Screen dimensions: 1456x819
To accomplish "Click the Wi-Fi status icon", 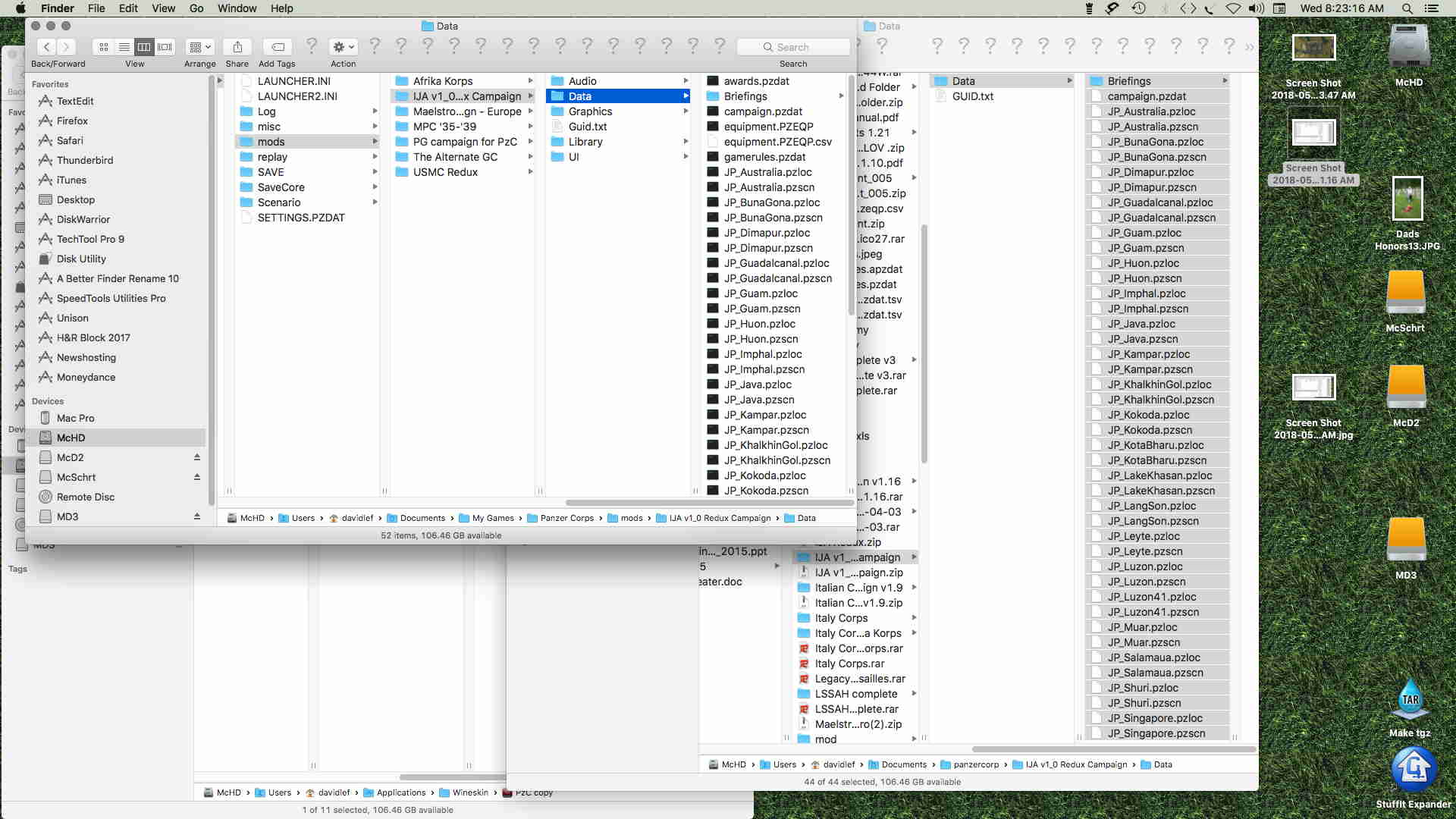I will coord(1233,8).
